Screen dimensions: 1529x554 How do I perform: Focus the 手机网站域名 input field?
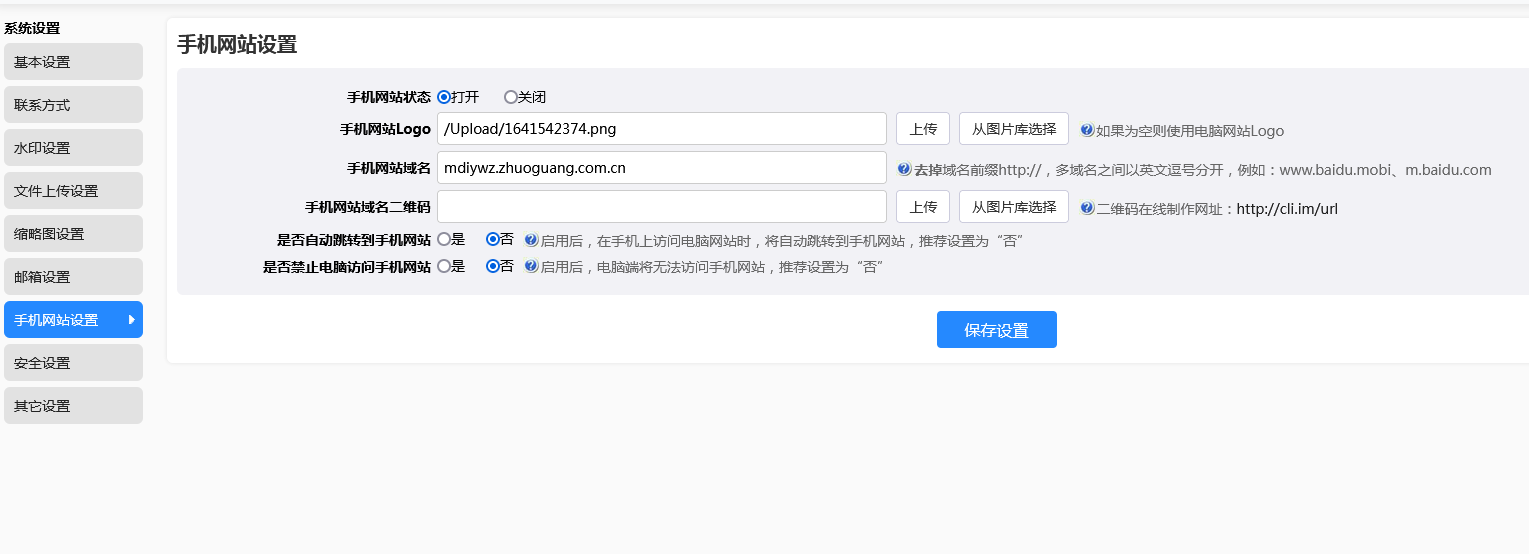tap(662, 168)
